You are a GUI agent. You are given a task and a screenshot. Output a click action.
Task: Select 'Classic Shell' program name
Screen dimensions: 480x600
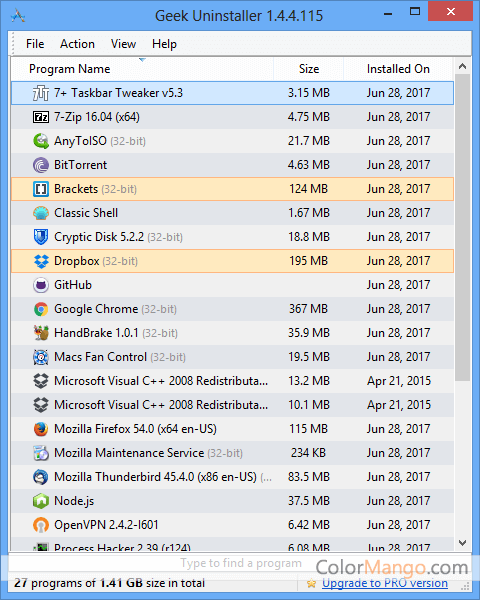86,213
